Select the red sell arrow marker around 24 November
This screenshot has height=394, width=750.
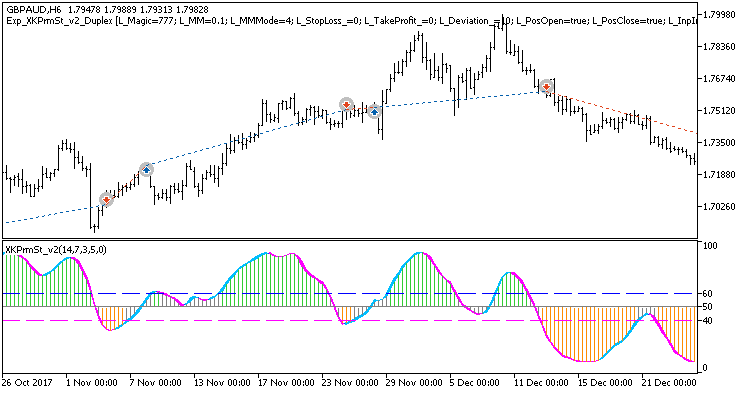point(346,104)
